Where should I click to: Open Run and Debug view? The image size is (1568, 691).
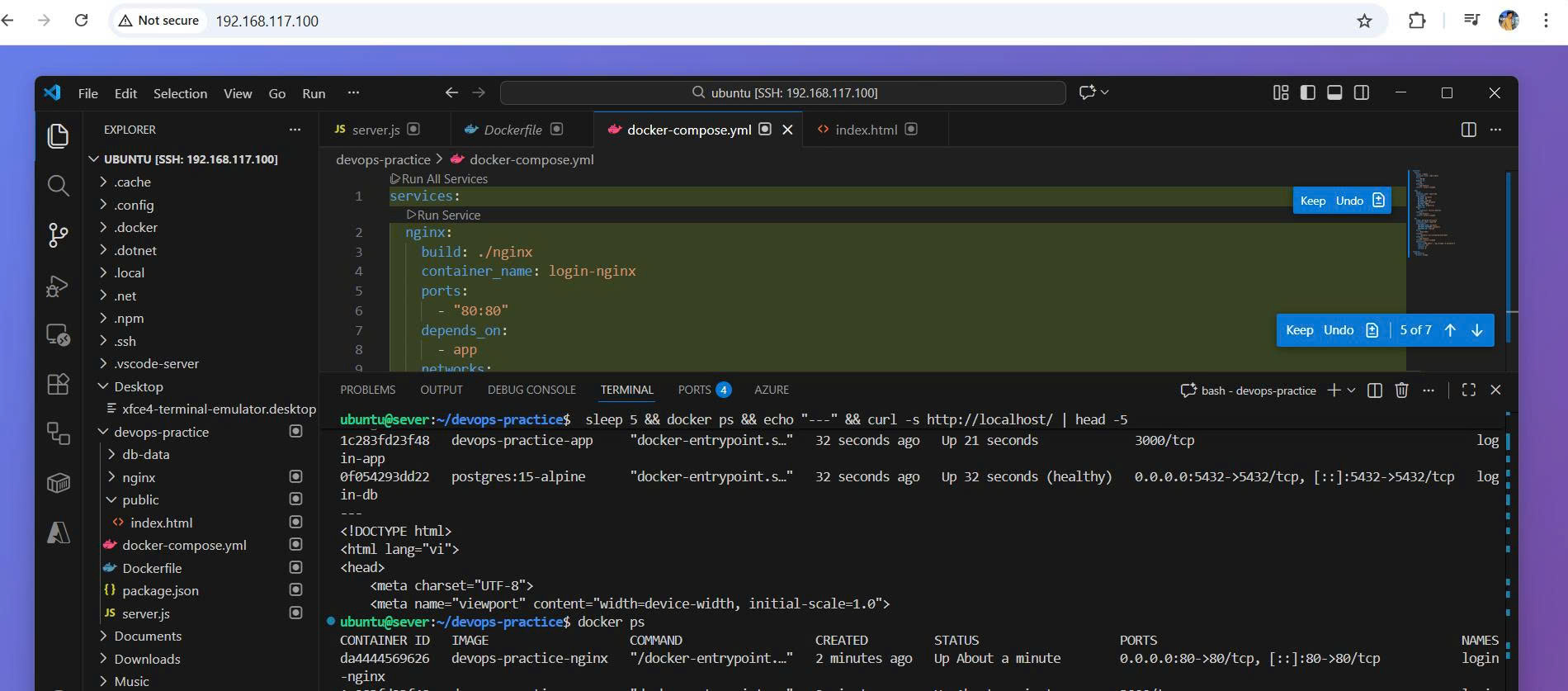[x=58, y=286]
